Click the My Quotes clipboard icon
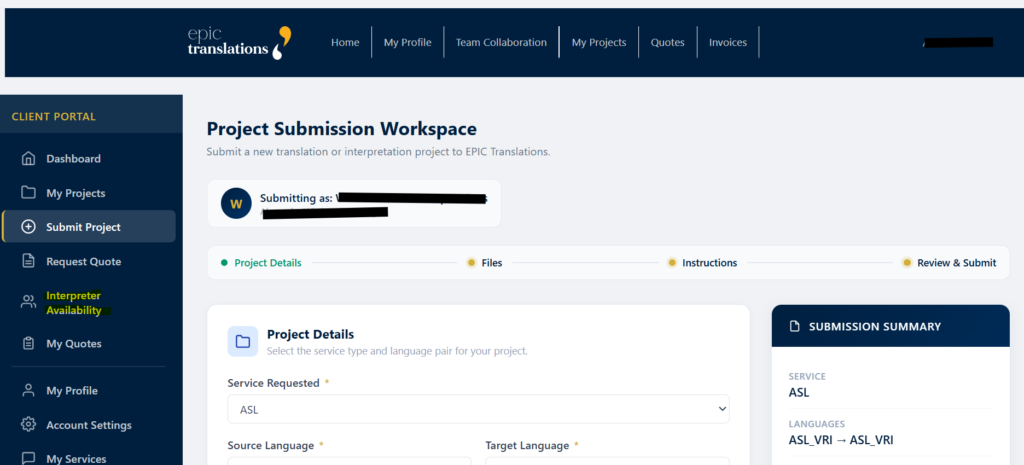This screenshot has width=1024, height=465. tap(28, 343)
